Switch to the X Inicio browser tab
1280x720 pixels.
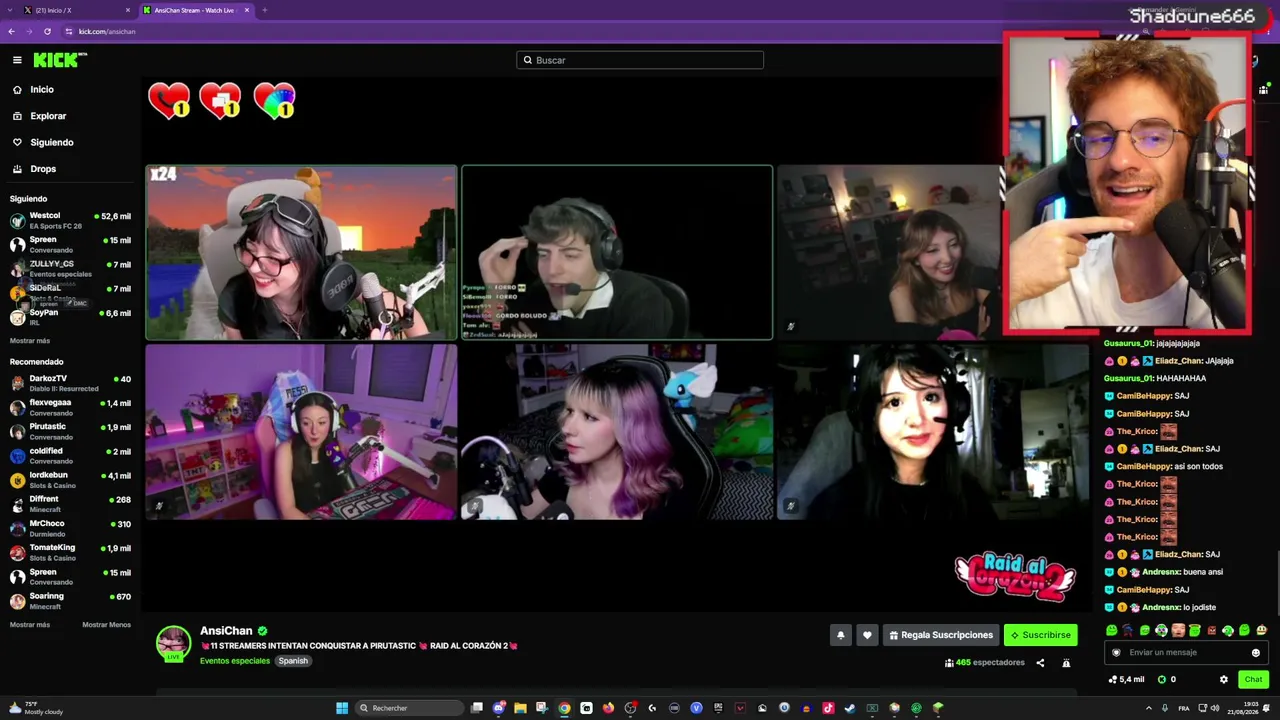click(78, 10)
